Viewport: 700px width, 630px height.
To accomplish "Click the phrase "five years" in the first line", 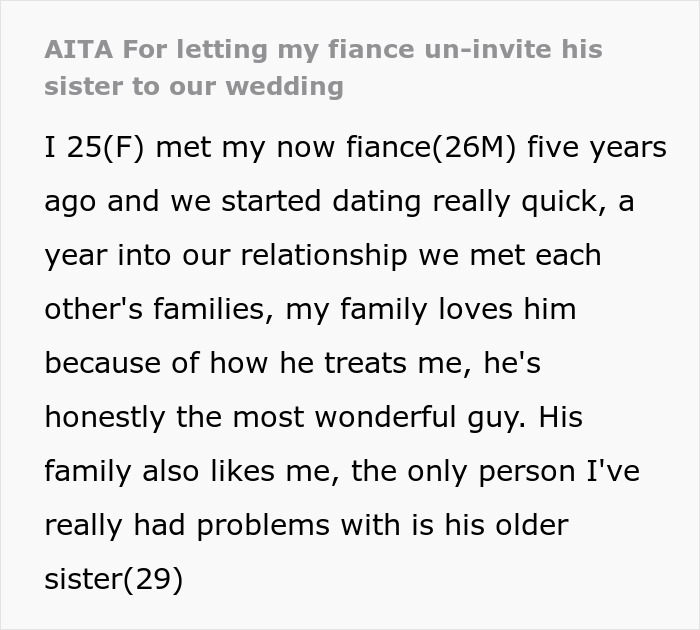I will click(x=597, y=147).
